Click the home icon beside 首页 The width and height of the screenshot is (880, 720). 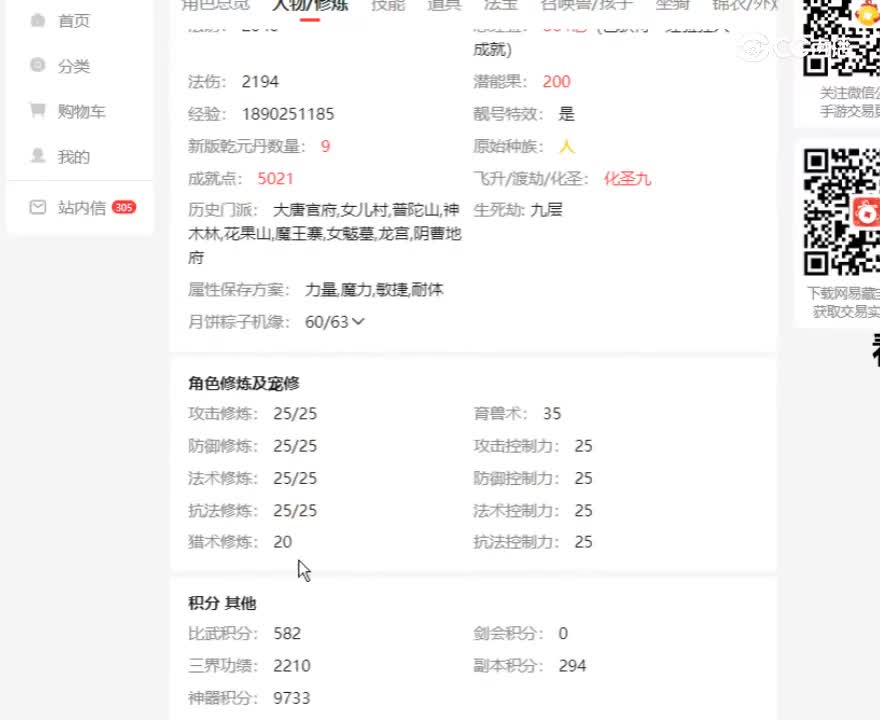[38, 21]
